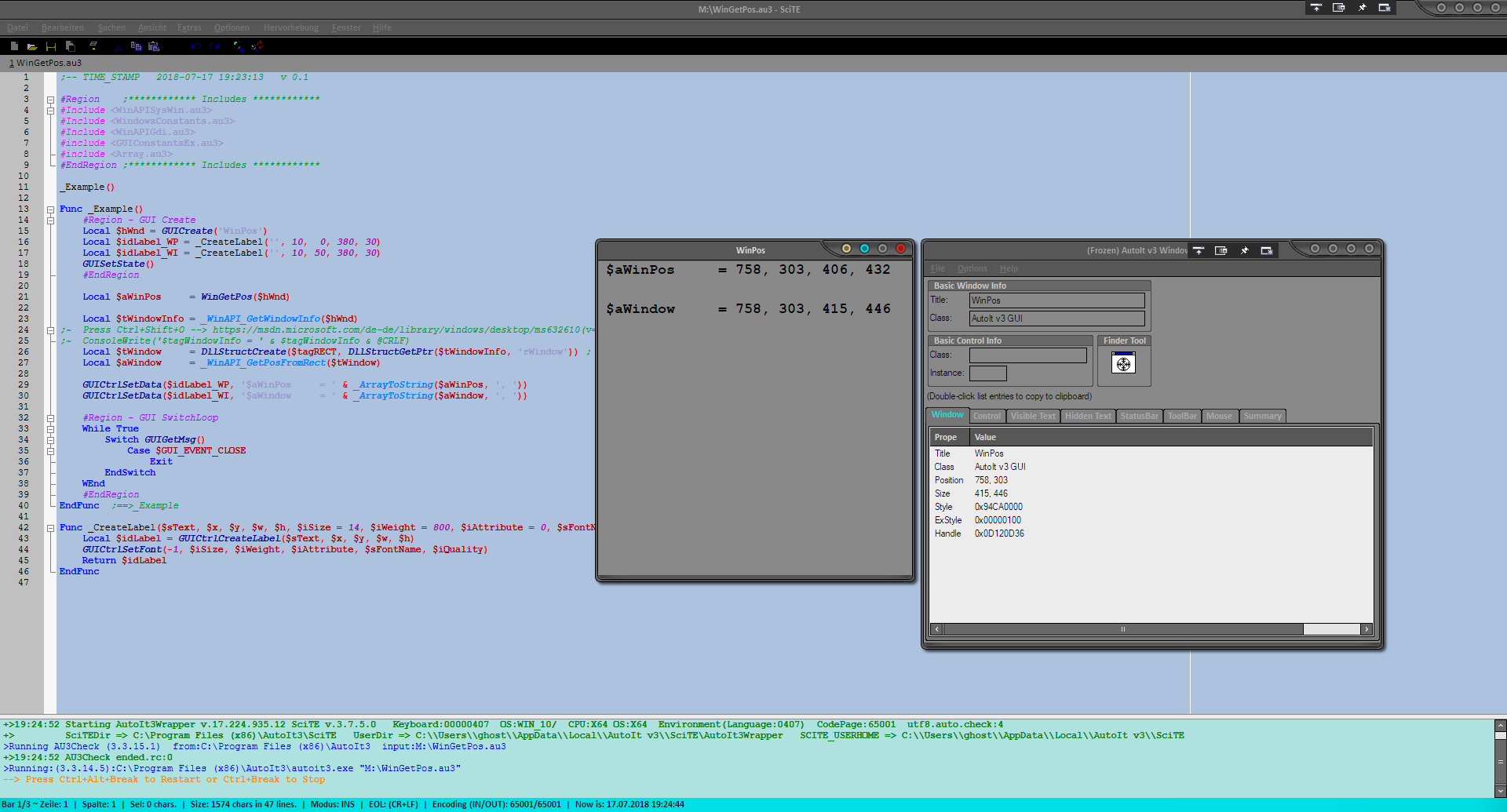
Task: Collapse the Func _Example fold marker
Action: 50,209
